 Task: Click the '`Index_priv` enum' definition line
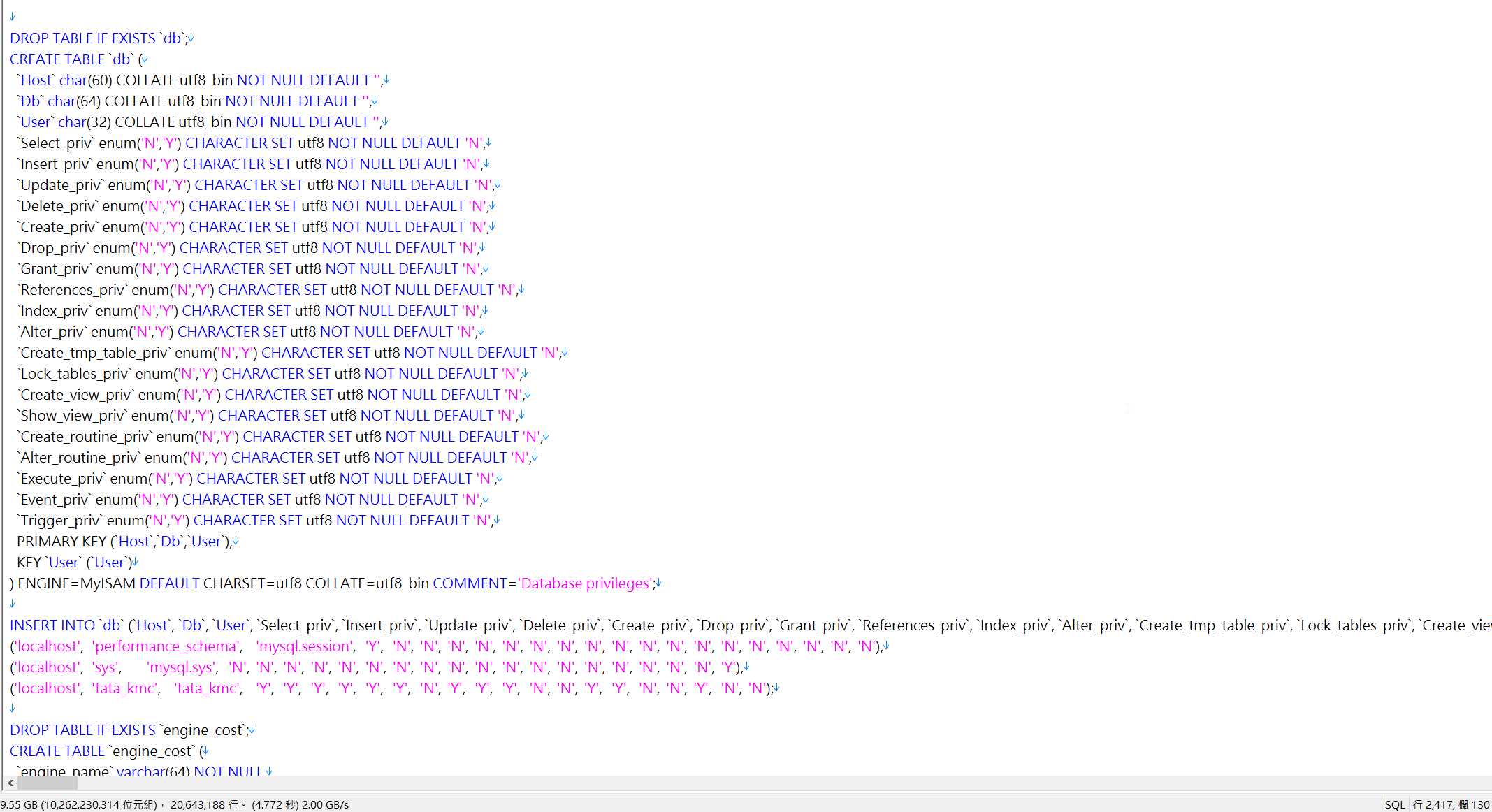(x=249, y=311)
